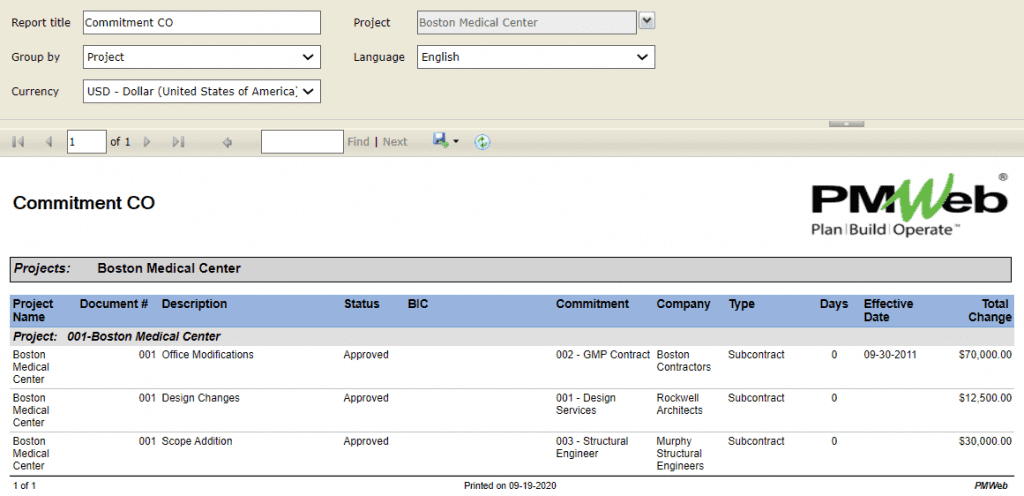Click the Total Change column header
The height and width of the screenshot is (496, 1024).
pos(989,311)
